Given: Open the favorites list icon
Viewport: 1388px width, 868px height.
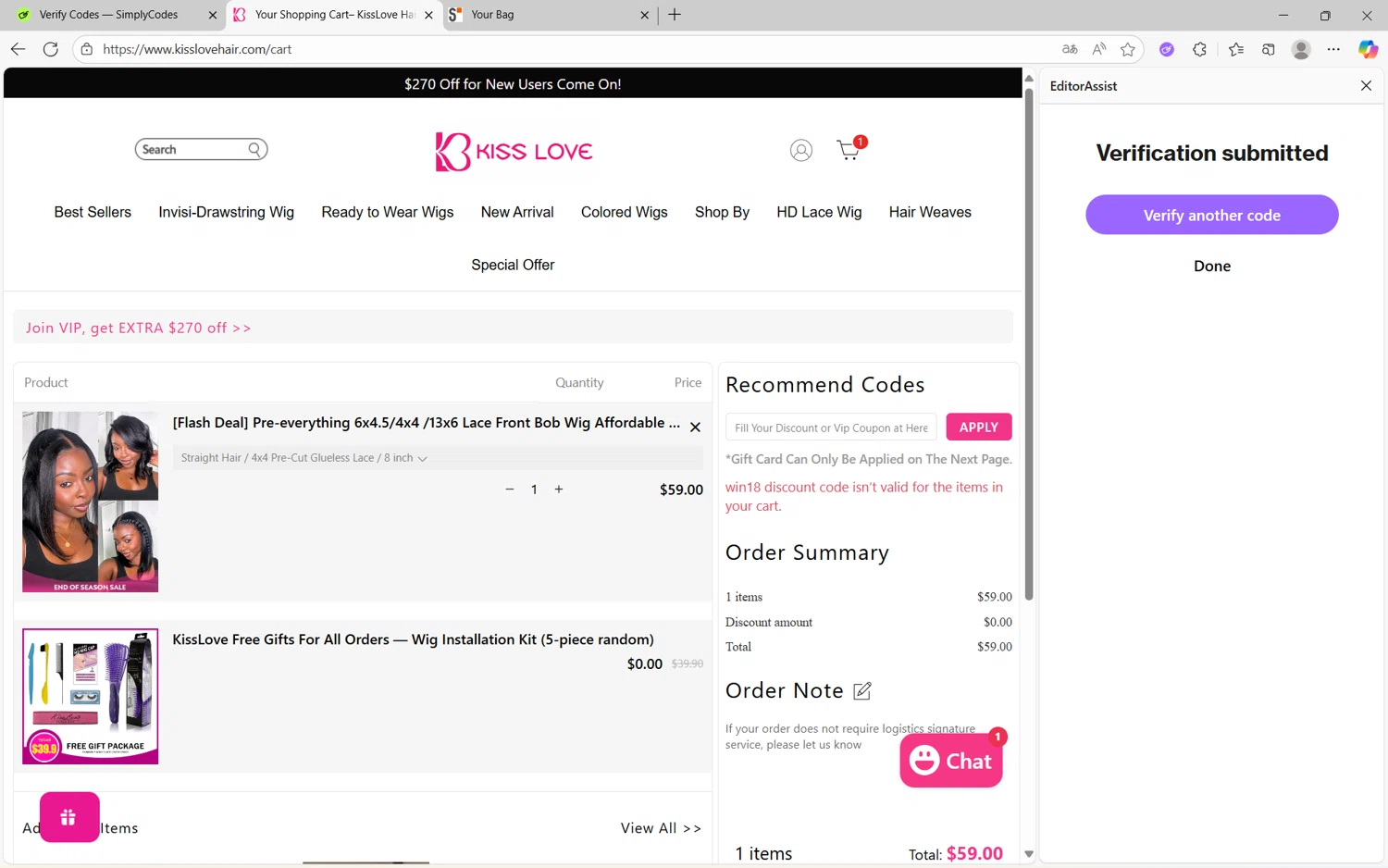Looking at the screenshot, I should (1236, 49).
